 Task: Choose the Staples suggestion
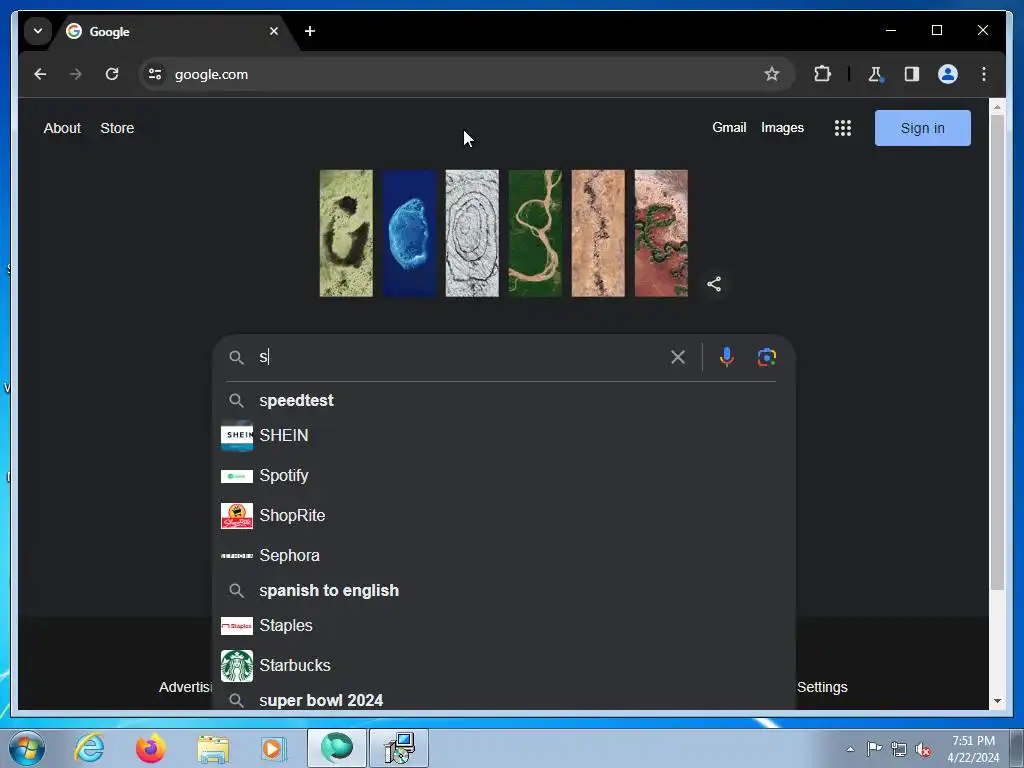[503, 626]
